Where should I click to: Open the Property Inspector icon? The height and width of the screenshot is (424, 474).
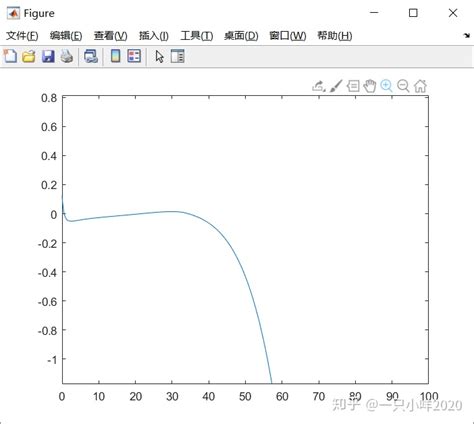tap(177, 56)
